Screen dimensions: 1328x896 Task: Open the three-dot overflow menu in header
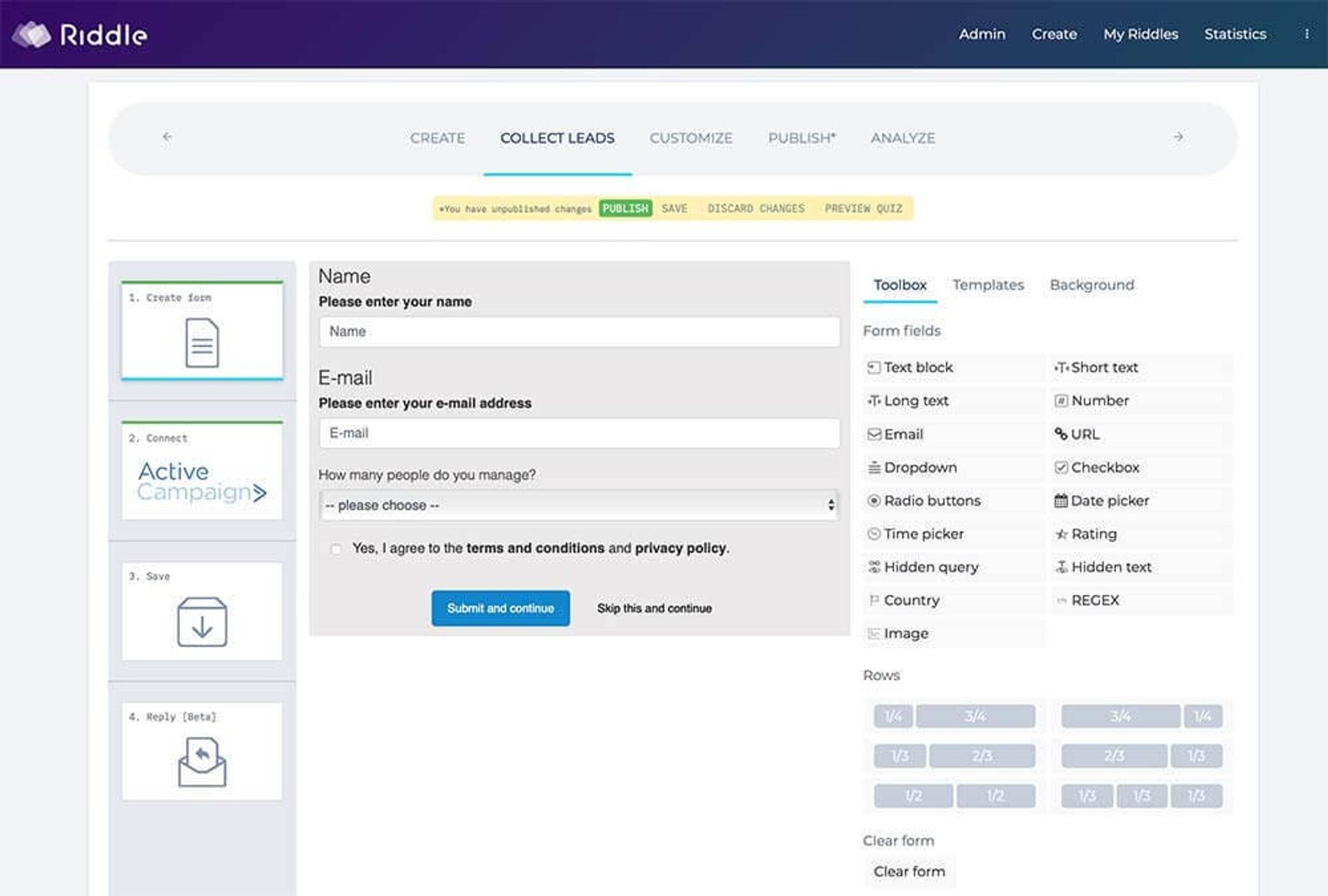click(x=1307, y=34)
